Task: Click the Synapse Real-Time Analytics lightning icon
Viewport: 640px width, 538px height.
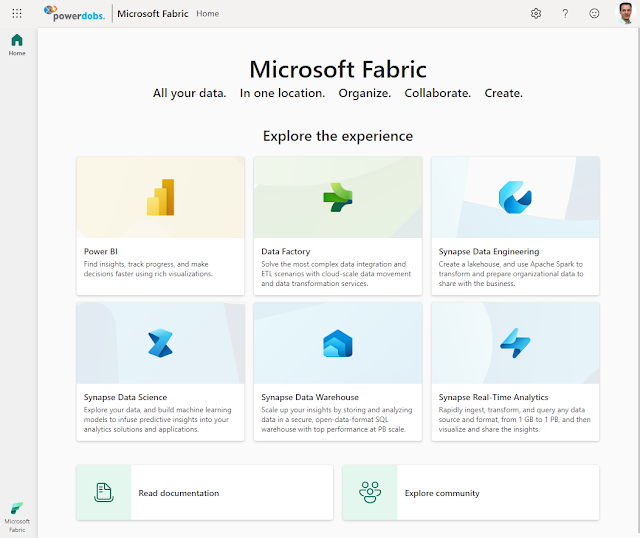Action: point(515,343)
